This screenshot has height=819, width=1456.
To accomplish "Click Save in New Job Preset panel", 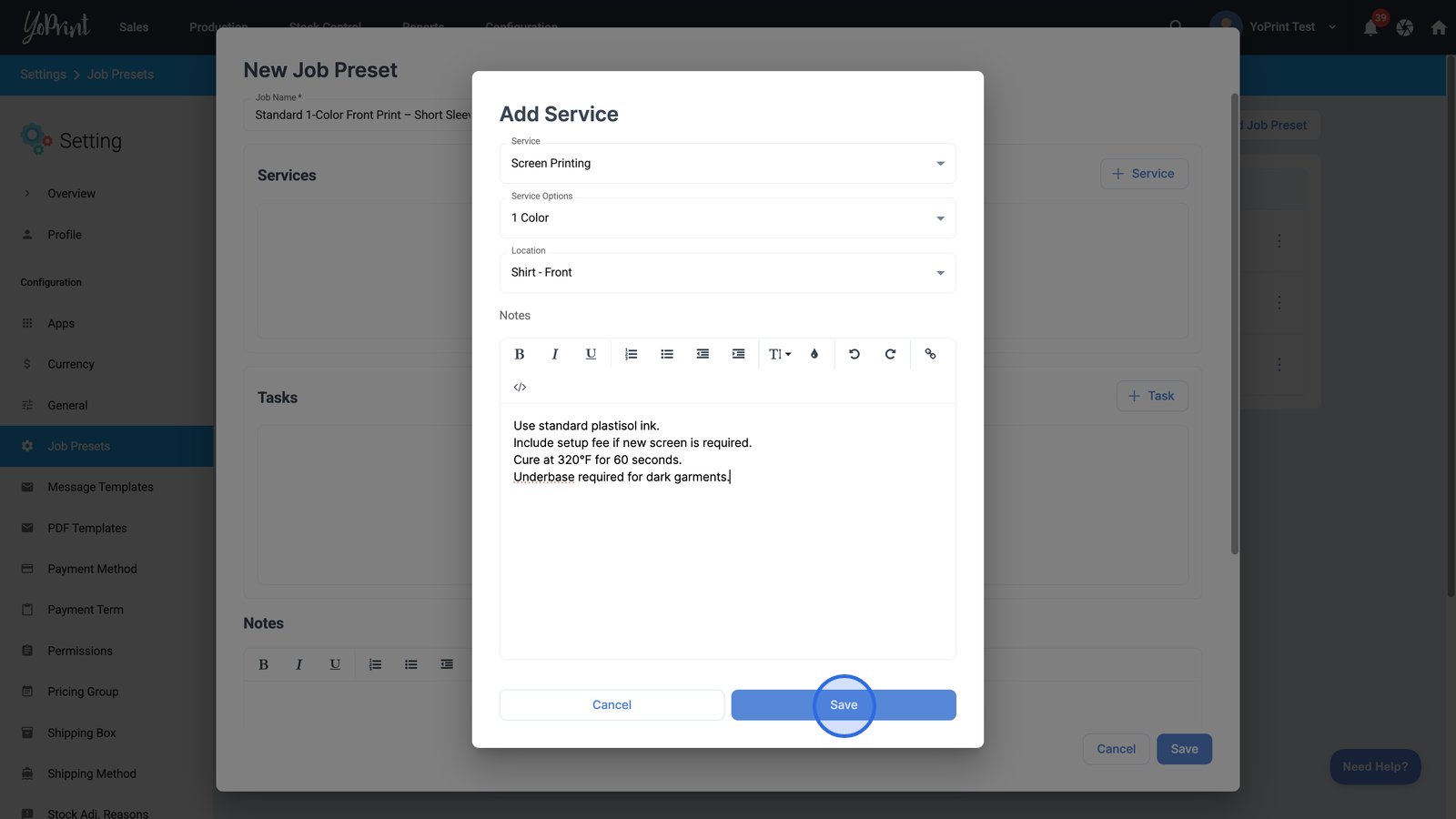I will pos(1184,749).
